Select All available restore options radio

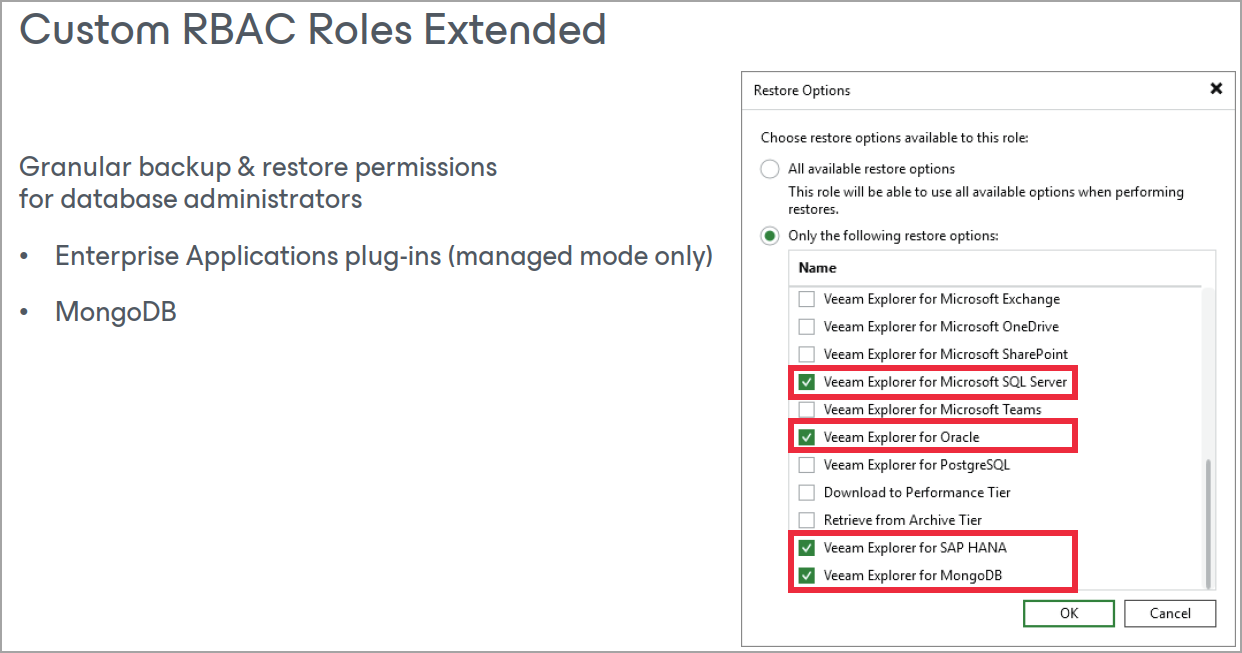click(x=770, y=169)
